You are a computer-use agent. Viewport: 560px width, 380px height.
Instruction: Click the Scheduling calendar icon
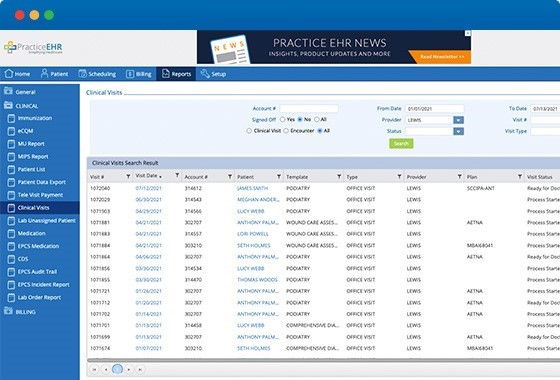(82, 74)
